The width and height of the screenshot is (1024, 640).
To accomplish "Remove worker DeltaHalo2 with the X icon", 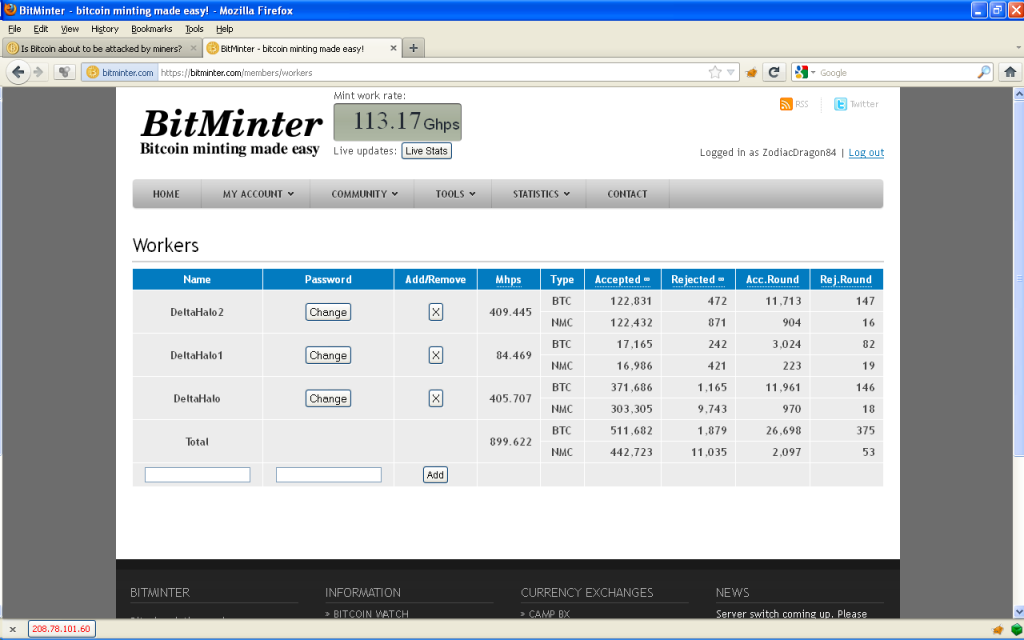I will (x=436, y=312).
